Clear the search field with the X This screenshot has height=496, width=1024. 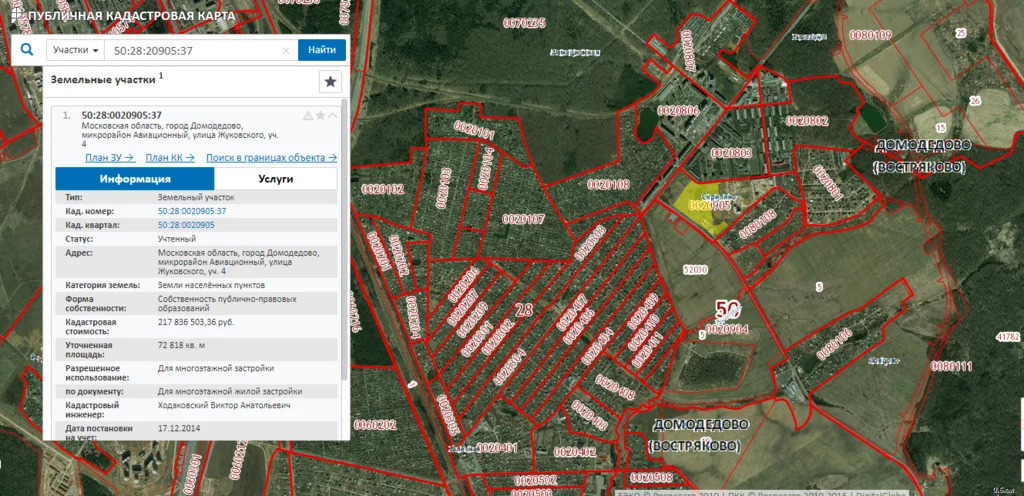point(286,50)
